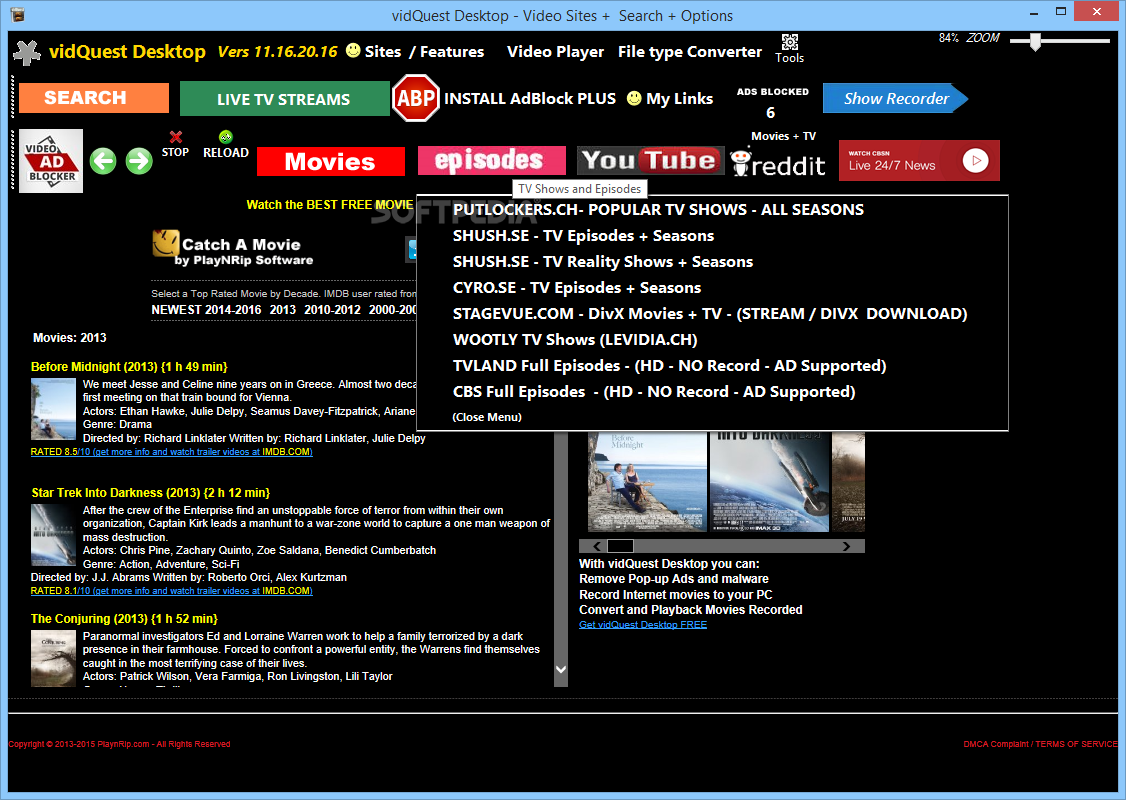Click movie list scroll down arrow

(x=562, y=669)
